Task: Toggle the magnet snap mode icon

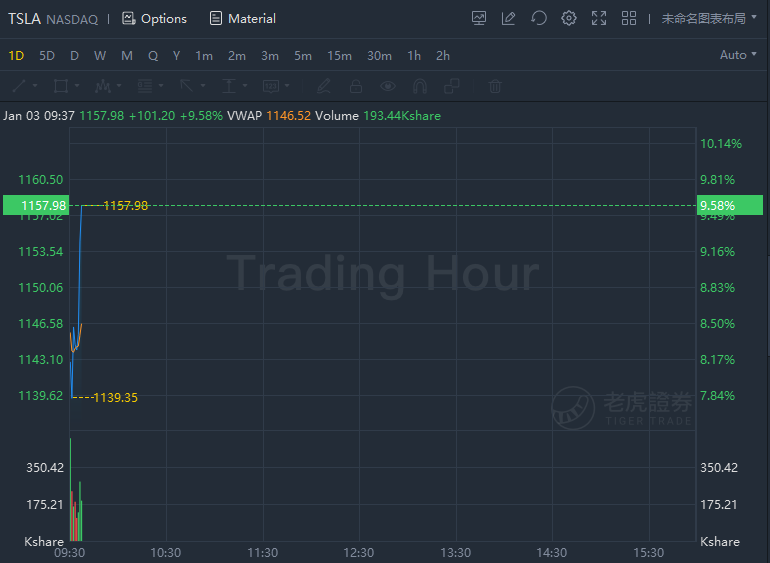Action: (420, 86)
